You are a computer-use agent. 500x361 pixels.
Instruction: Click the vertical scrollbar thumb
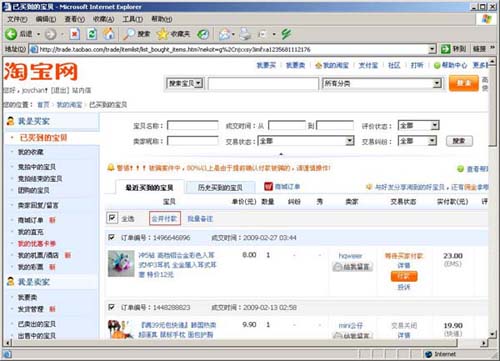click(x=493, y=106)
